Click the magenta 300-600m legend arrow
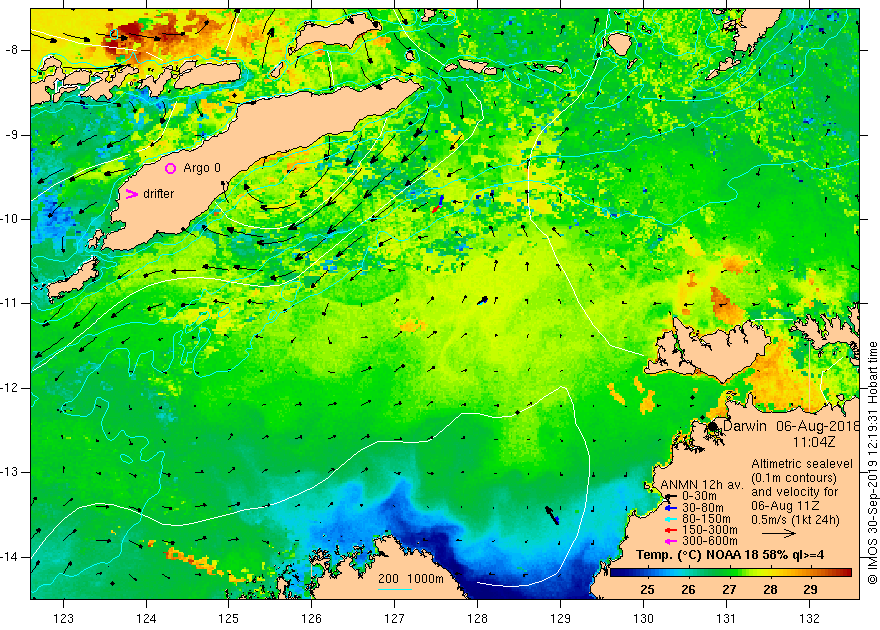 [x=670, y=541]
